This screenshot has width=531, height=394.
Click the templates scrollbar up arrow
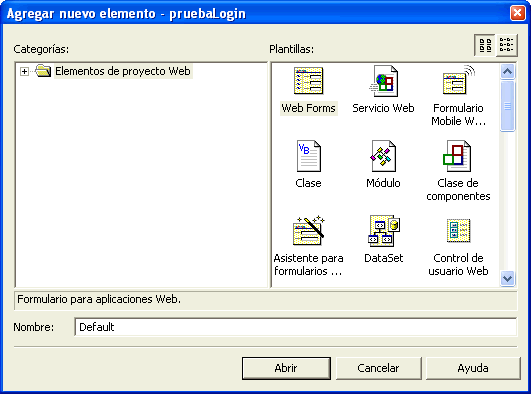pyautogui.click(x=507, y=71)
